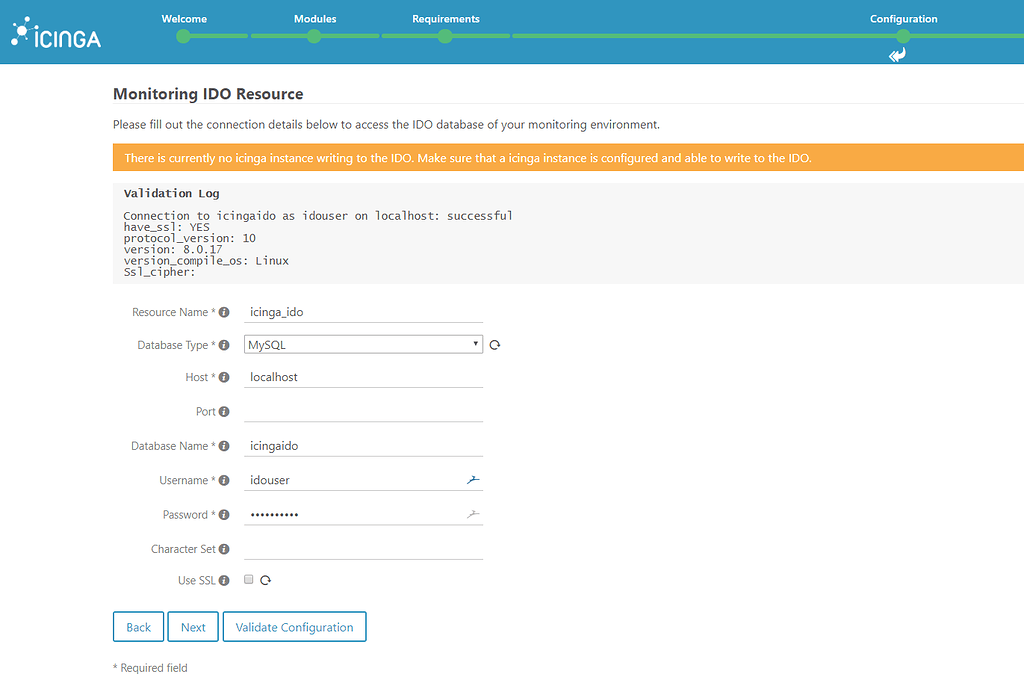This screenshot has width=1024, height=682.
Task: Click the autofill indicator in the Password field
Action: click(x=471, y=514)
